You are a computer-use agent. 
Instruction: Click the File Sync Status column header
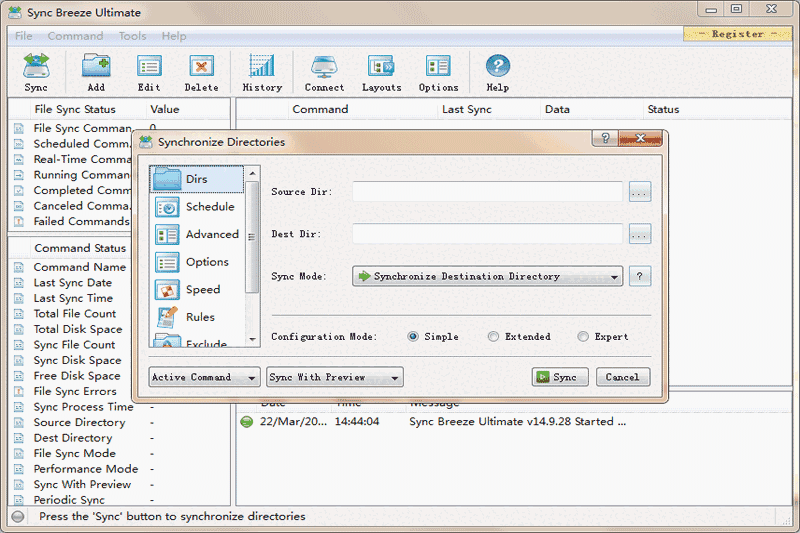75,109
